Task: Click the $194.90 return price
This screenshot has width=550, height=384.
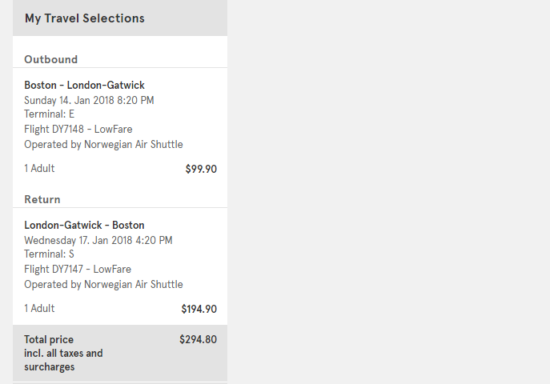Action: click(x=199, y=309)
